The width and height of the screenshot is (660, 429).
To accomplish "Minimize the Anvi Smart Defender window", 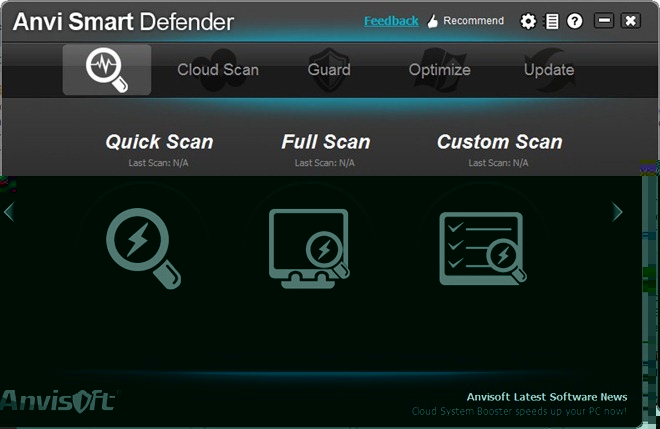I will pos(604,20).
